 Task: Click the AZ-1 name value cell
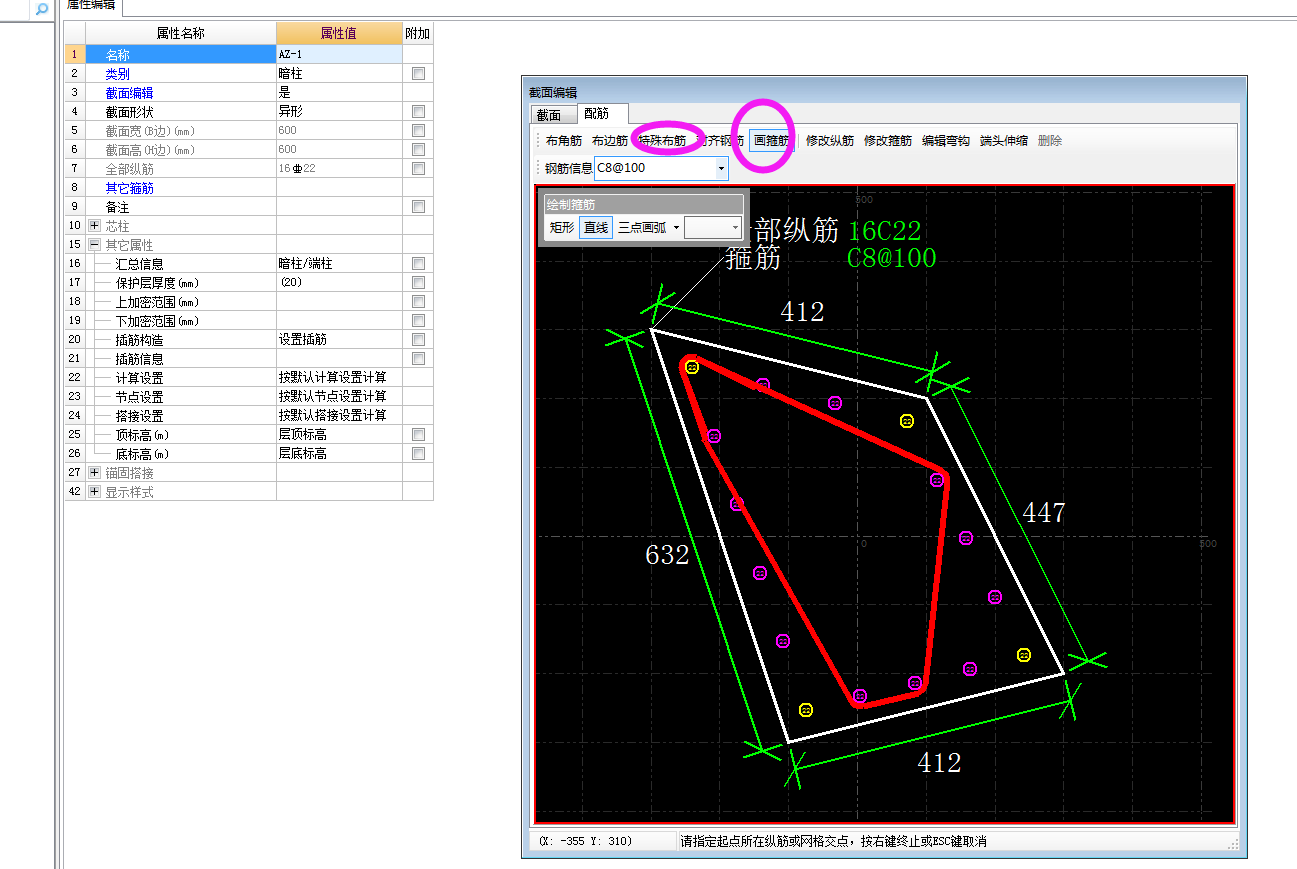(339, 54)
